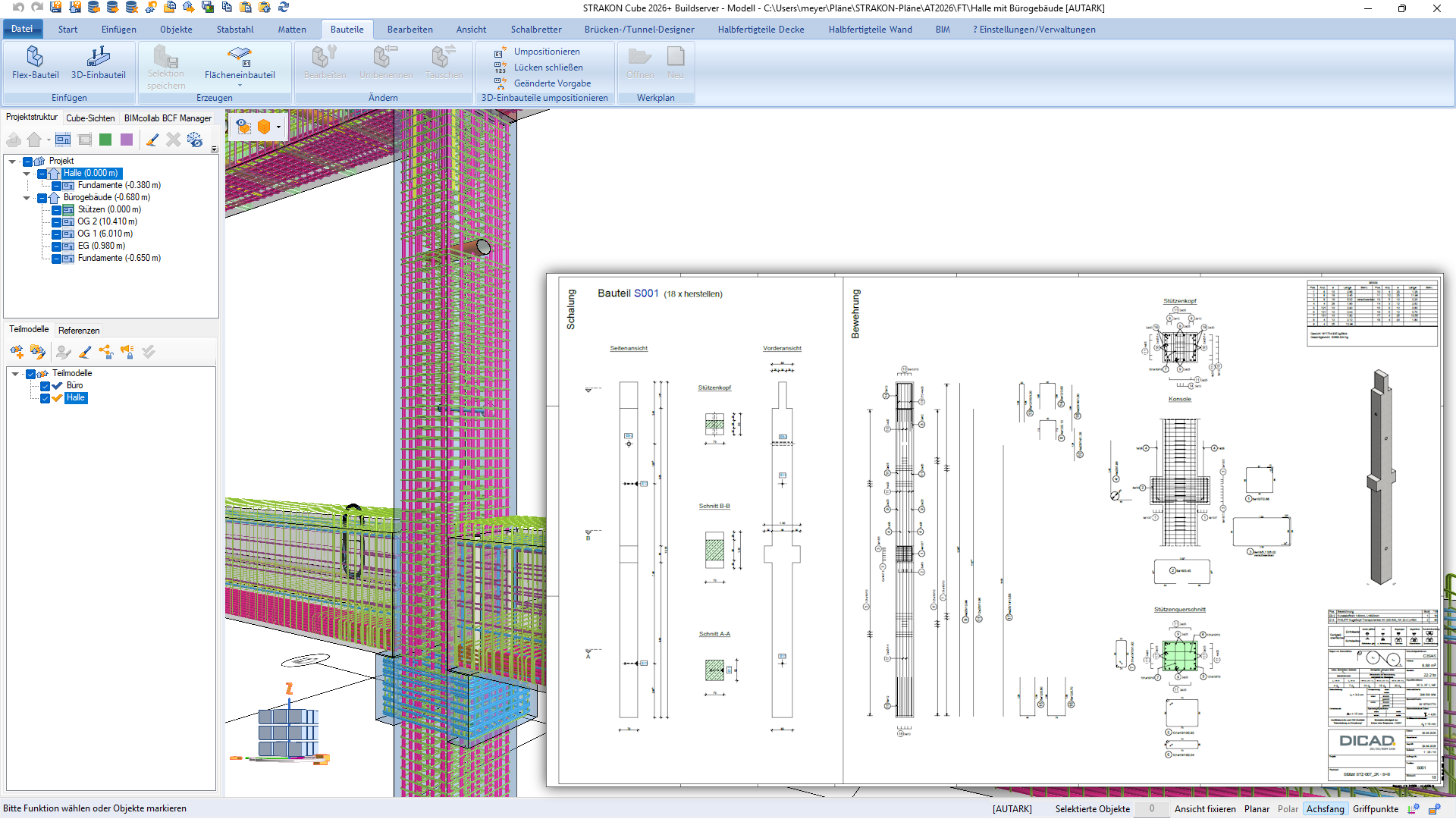Toggle Achsfang in the status bar
Viewport: 1456px width, 819px height.
pyautogui.click(x=1325, y=809)
